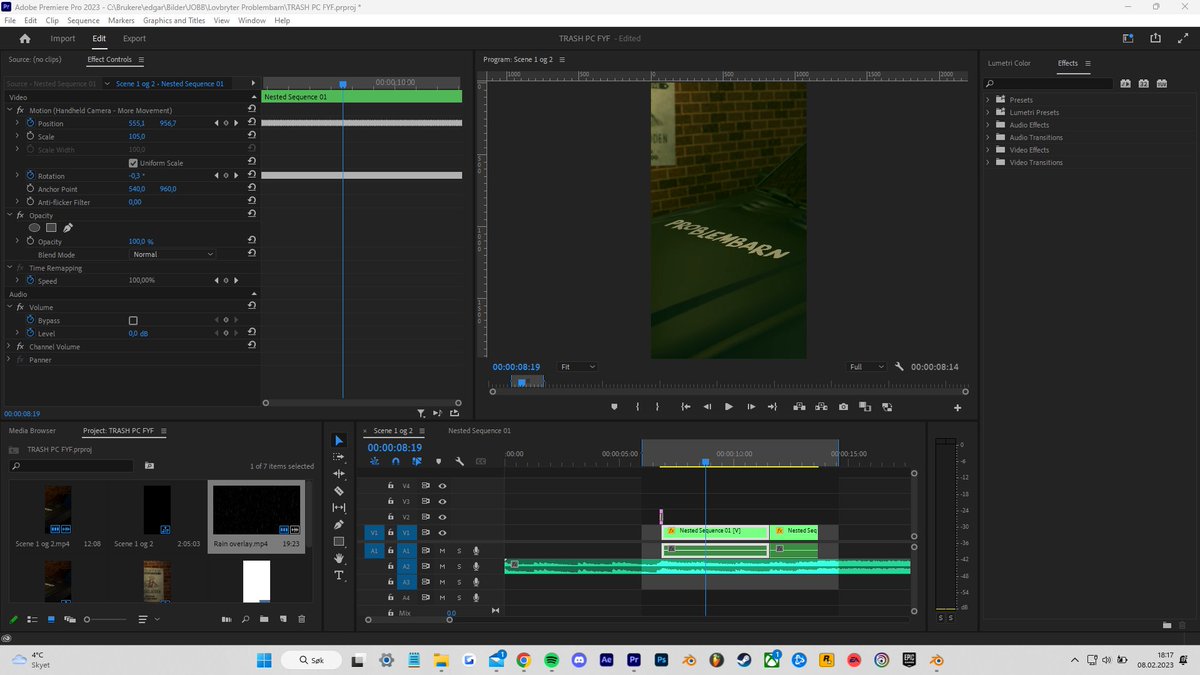
Task: Open Nested Sequence 01 timeline tab
Action: coord(479,430)
